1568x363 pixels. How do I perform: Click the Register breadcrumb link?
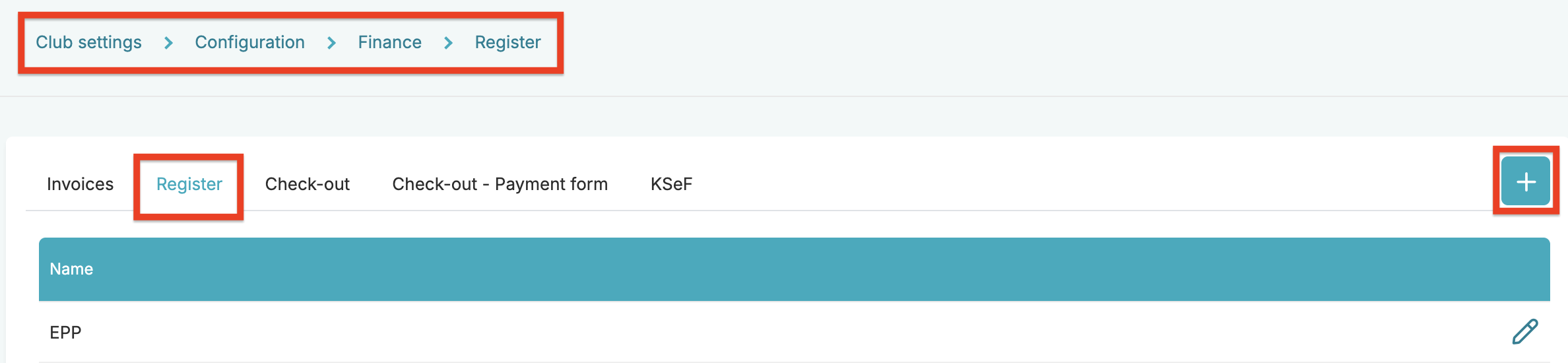507,42
